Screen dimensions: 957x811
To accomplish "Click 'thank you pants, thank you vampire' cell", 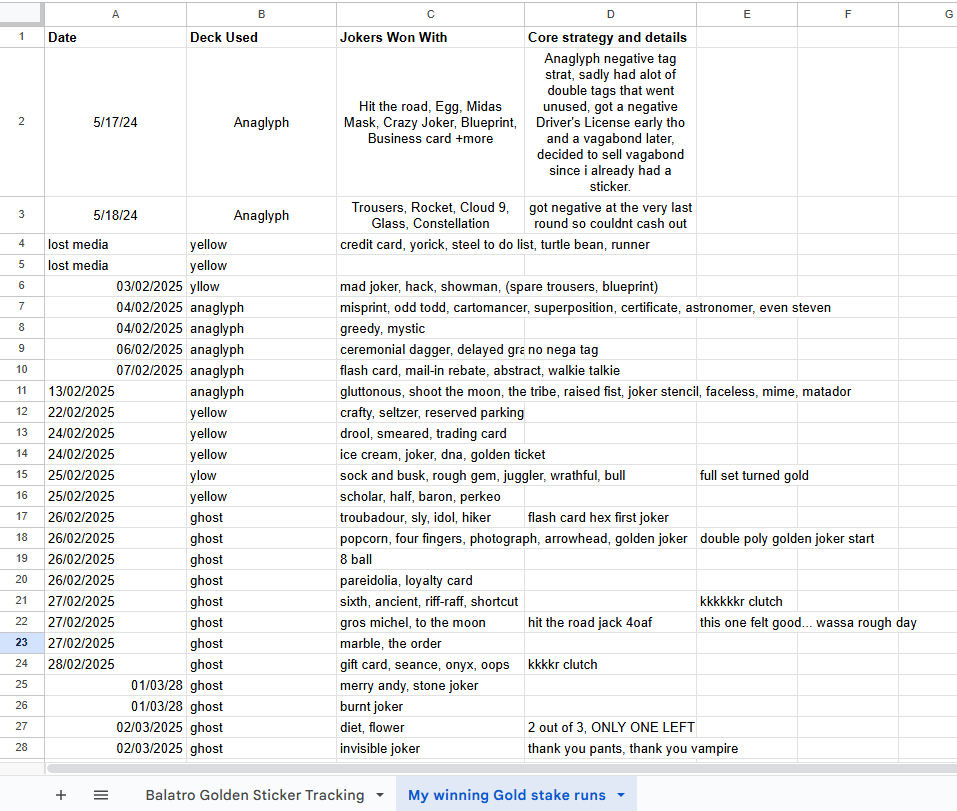I will [610, 748].
